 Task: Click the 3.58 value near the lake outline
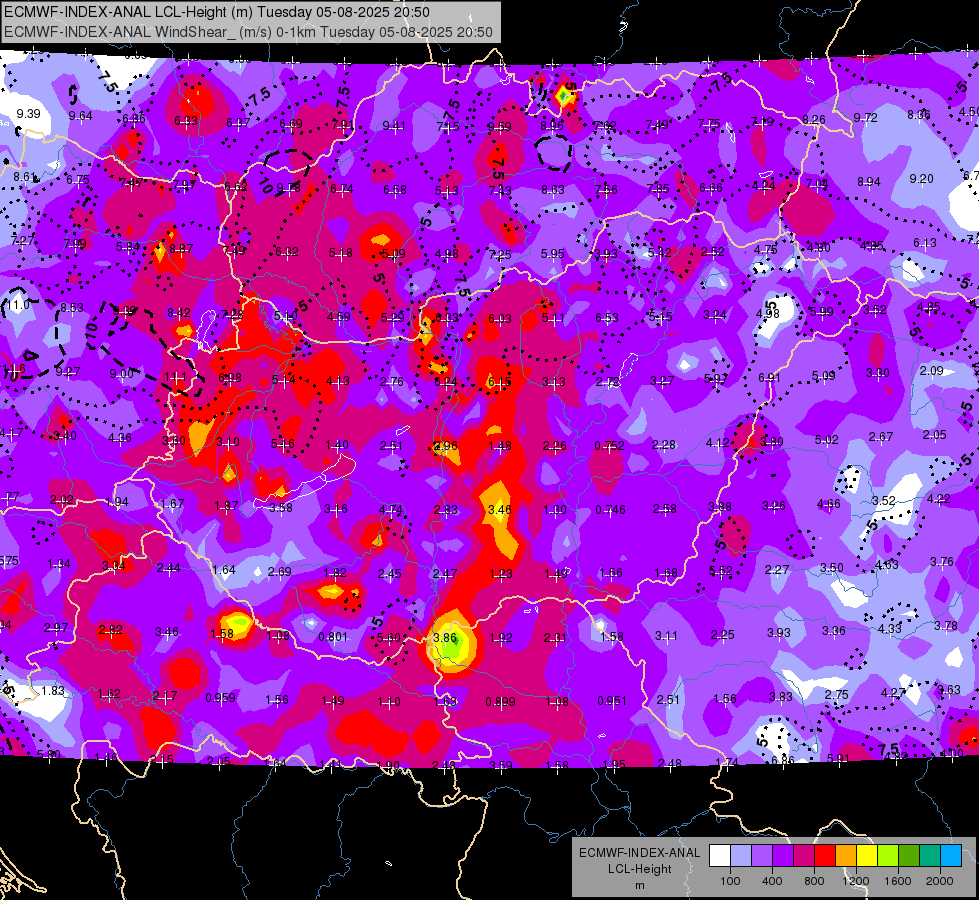281,508
